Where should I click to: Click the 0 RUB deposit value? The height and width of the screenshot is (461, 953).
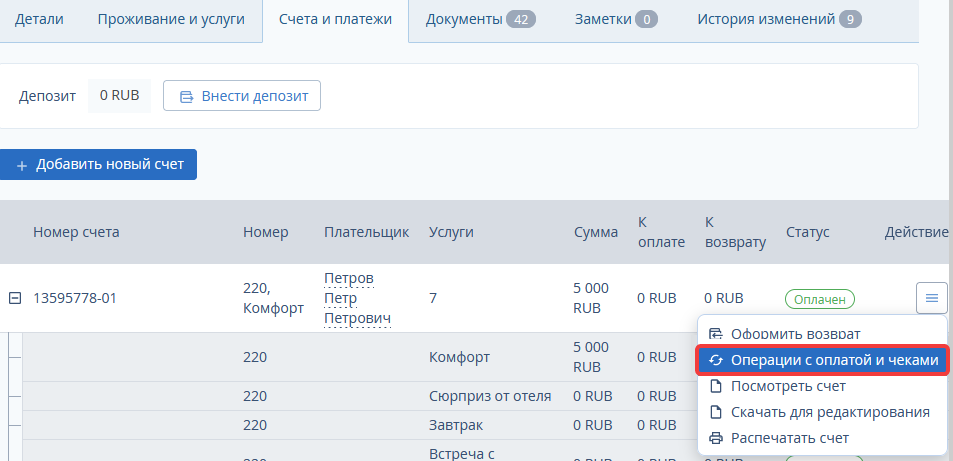[119, 95]
